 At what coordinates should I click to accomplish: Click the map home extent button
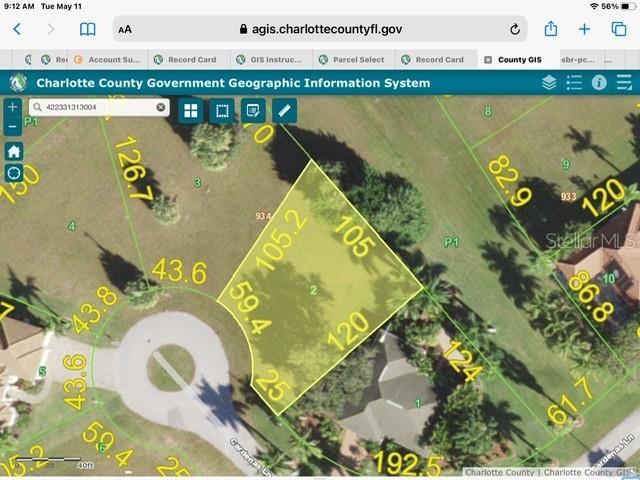click(x=13, y=151)
